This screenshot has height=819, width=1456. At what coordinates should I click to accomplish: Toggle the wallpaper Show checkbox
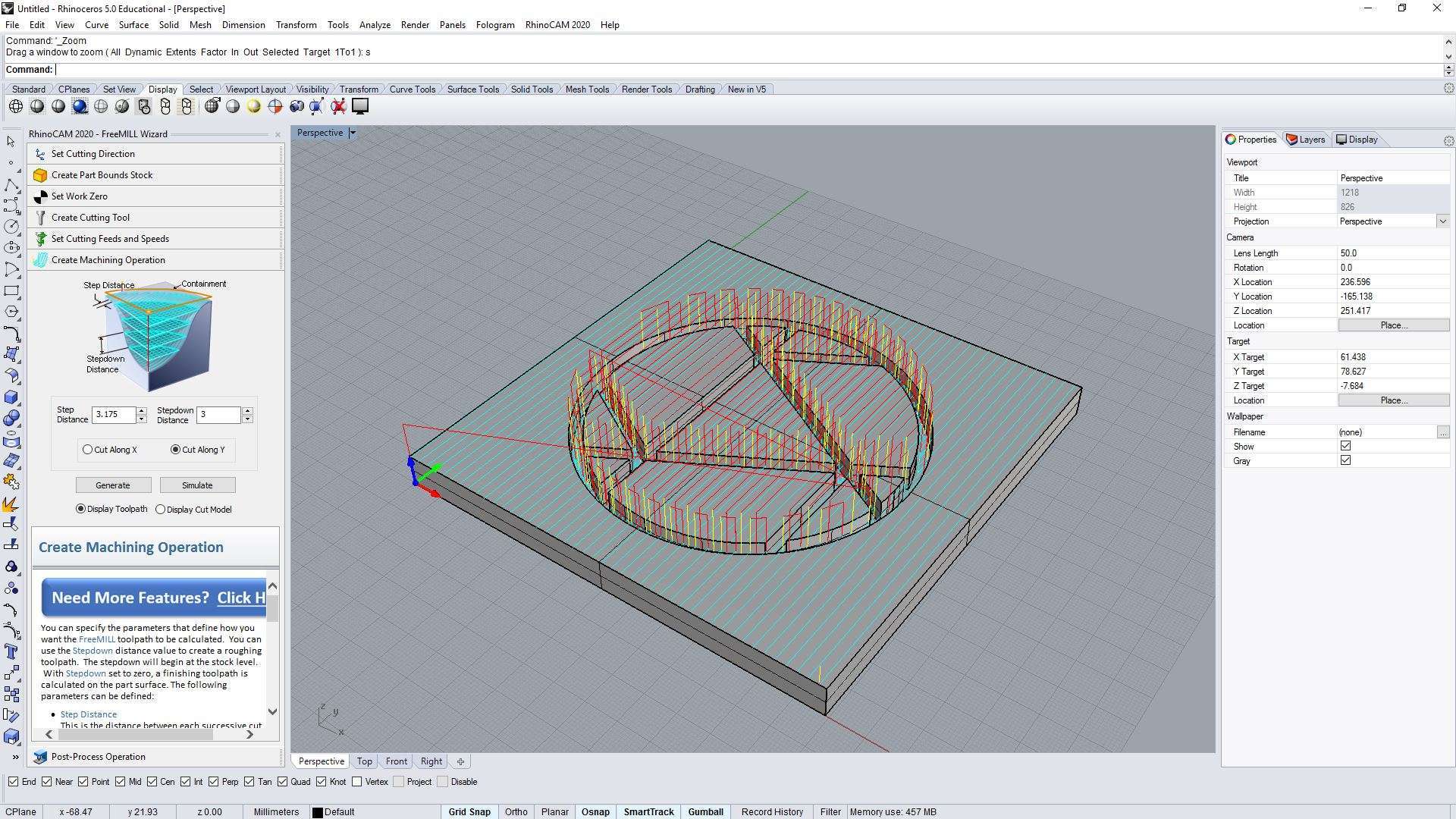1345,446
